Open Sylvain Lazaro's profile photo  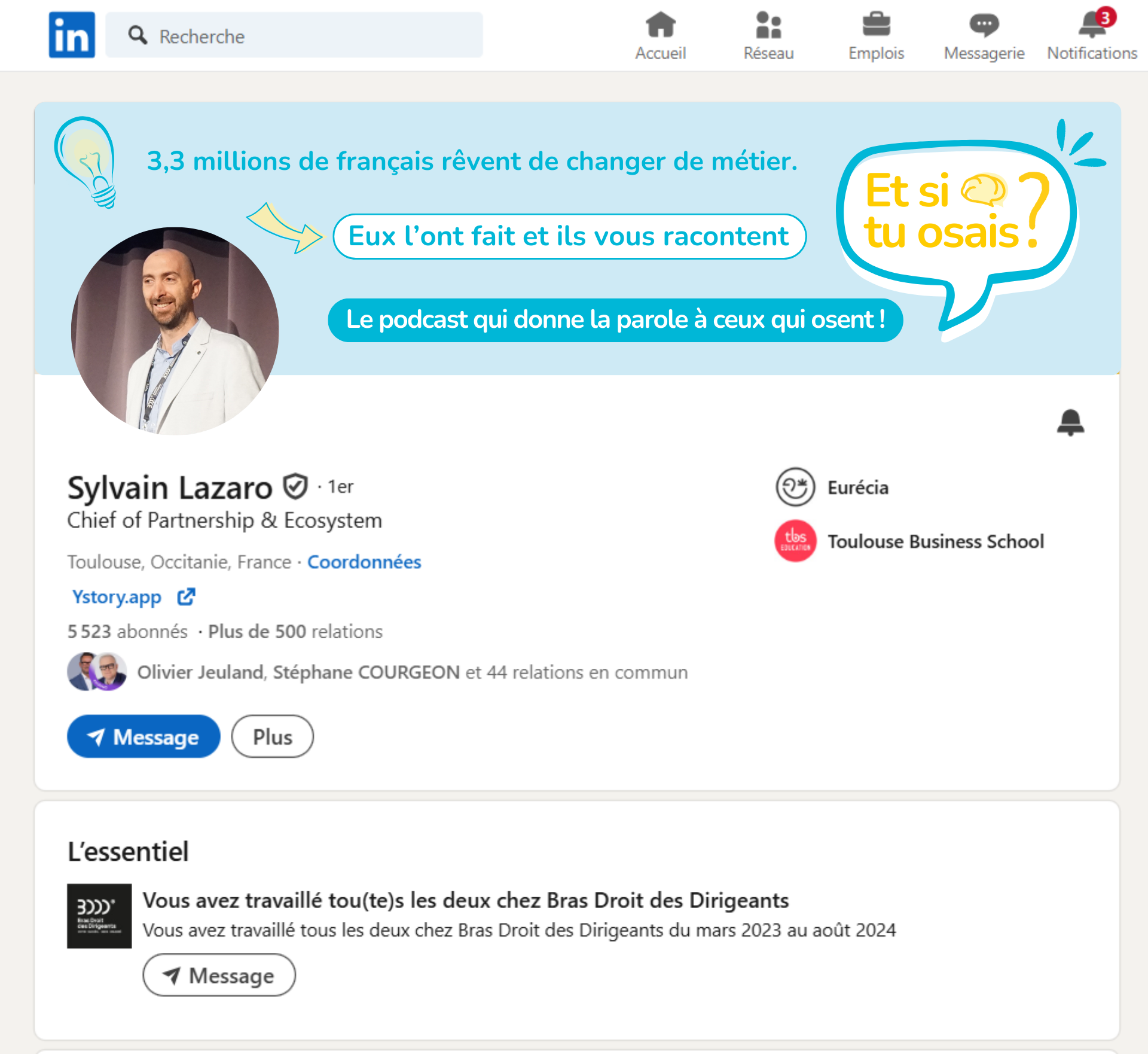175,331
